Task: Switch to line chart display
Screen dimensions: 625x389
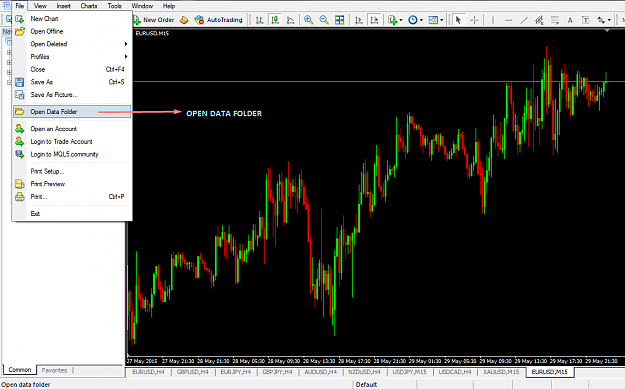Action: tap(291, 20)
